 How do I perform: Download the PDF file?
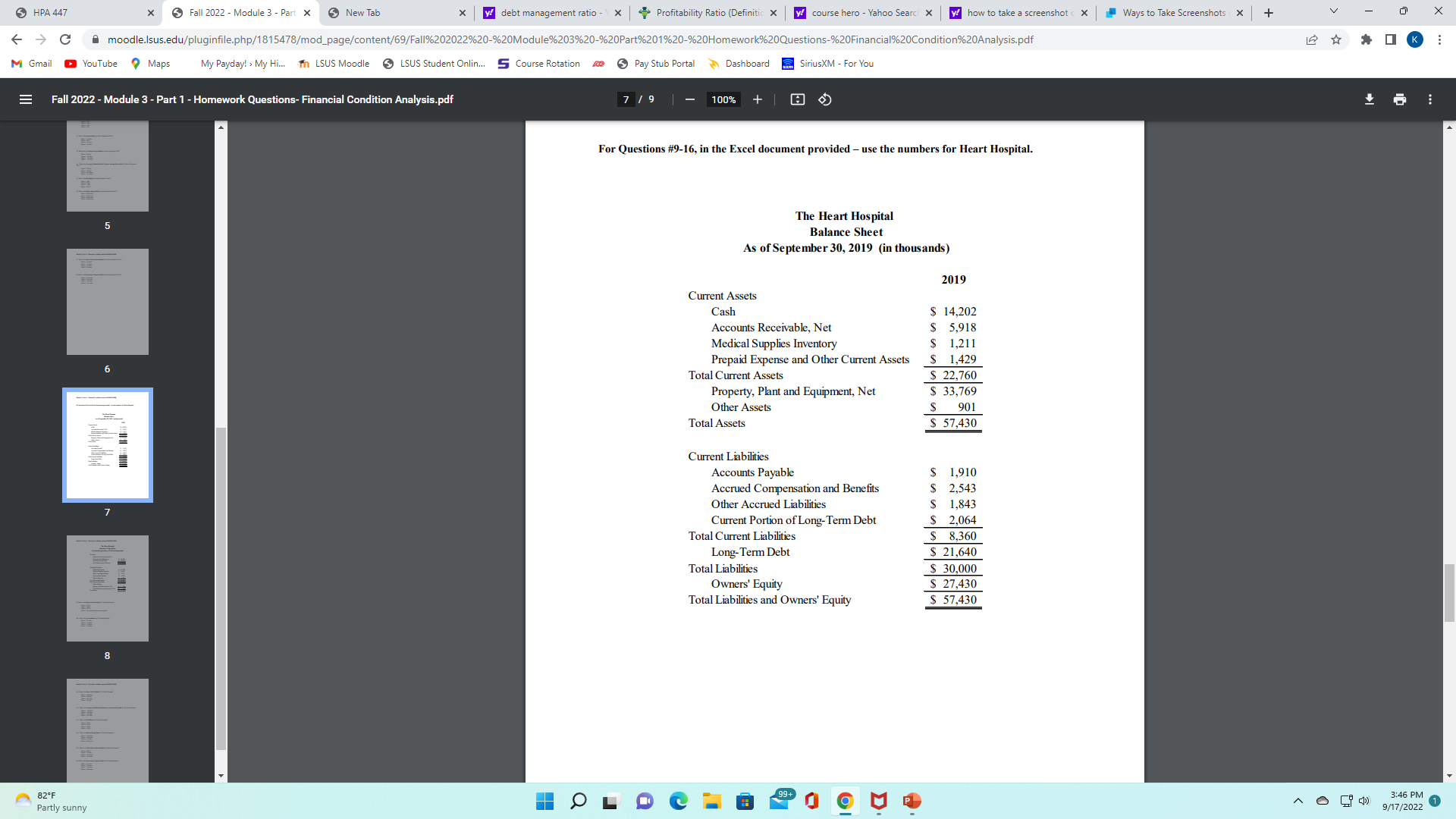point(1369,99)
